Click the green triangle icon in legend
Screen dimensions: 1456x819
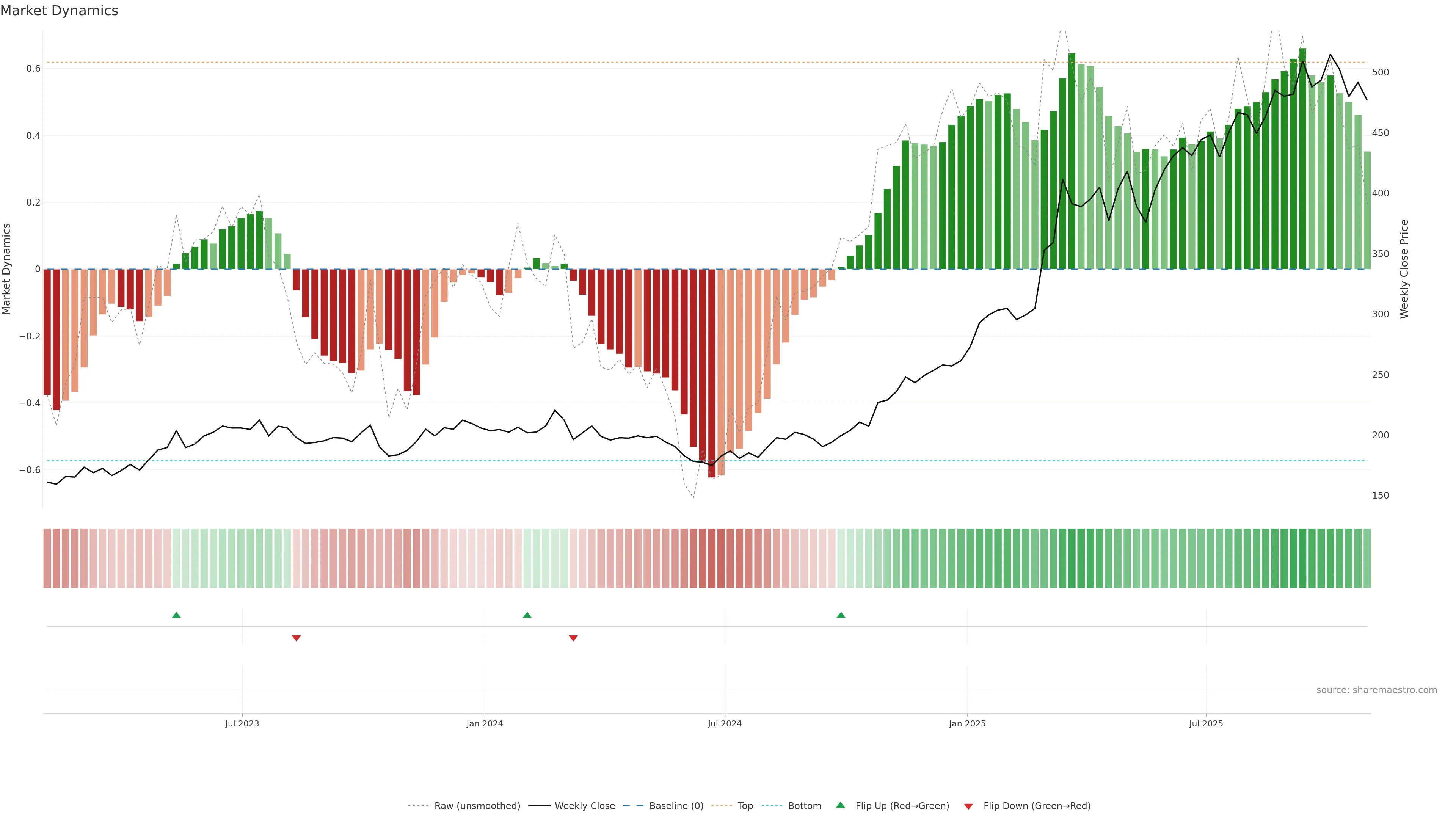841,805
